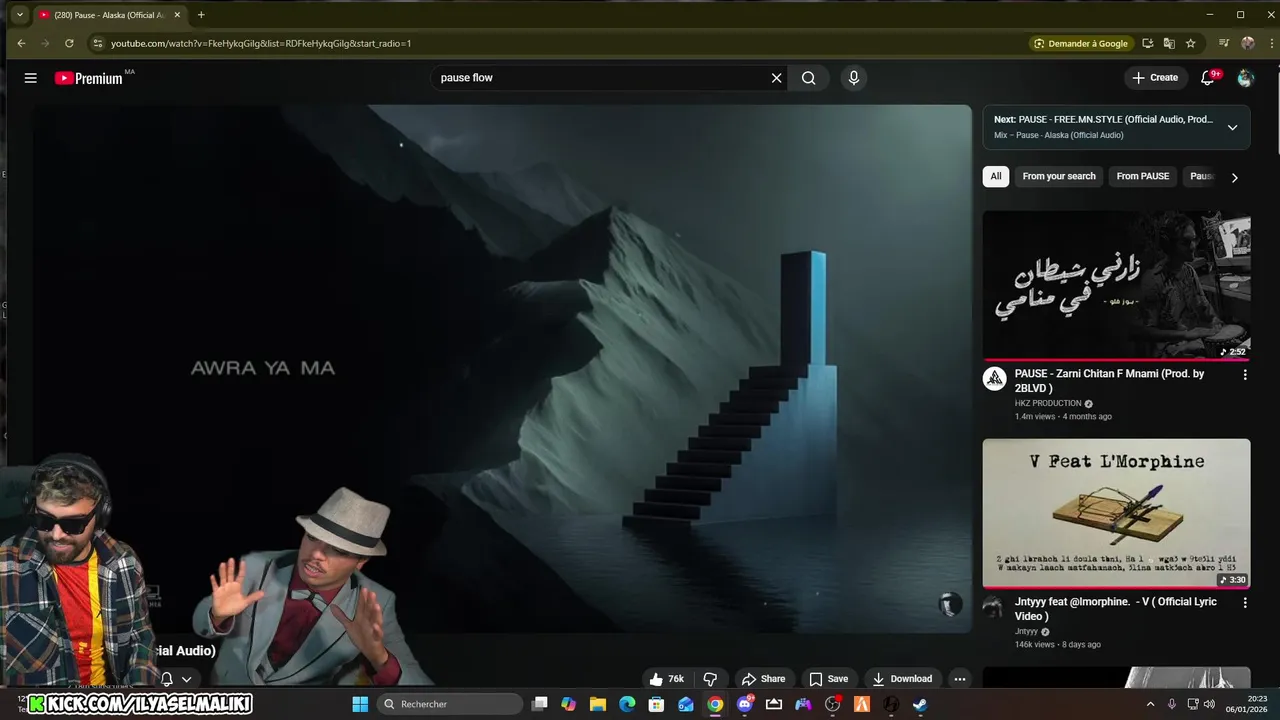Open the tab search dropdown arrow
Image resolution: width=1280 pixels, height=720 pixels.
click(x=19, y=15)
